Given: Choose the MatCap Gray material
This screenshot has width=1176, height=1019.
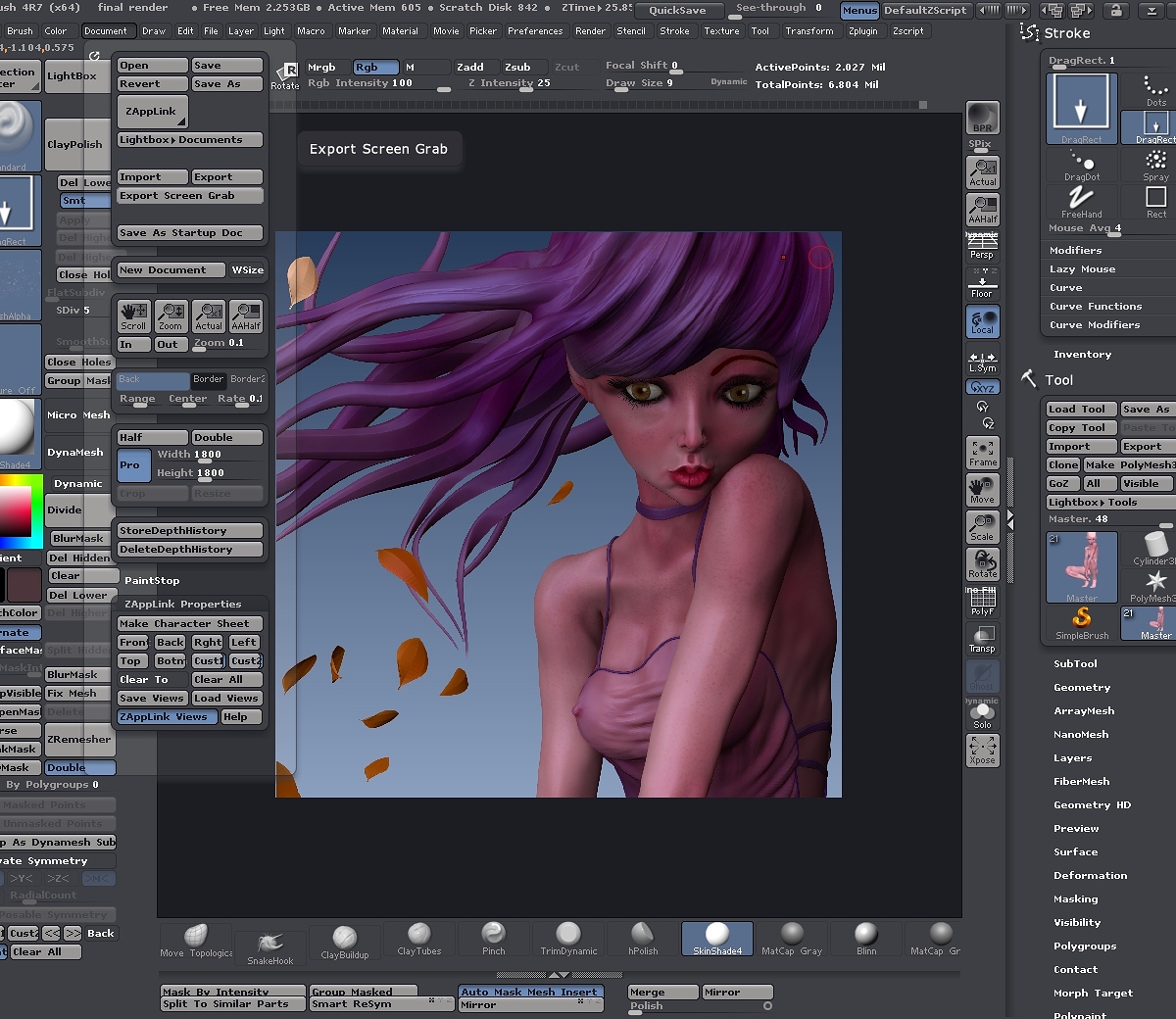Looking at the screenshot, I should tap(792, 938).
